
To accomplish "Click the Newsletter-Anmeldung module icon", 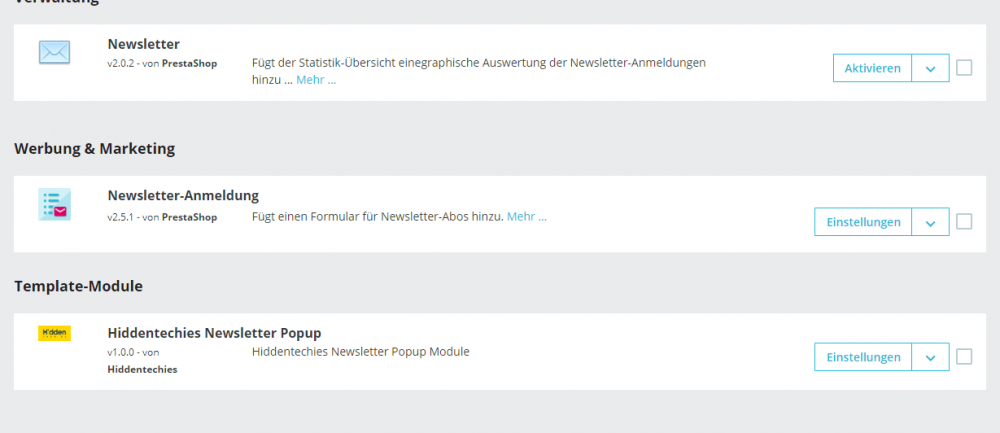I will coord(54,204).
